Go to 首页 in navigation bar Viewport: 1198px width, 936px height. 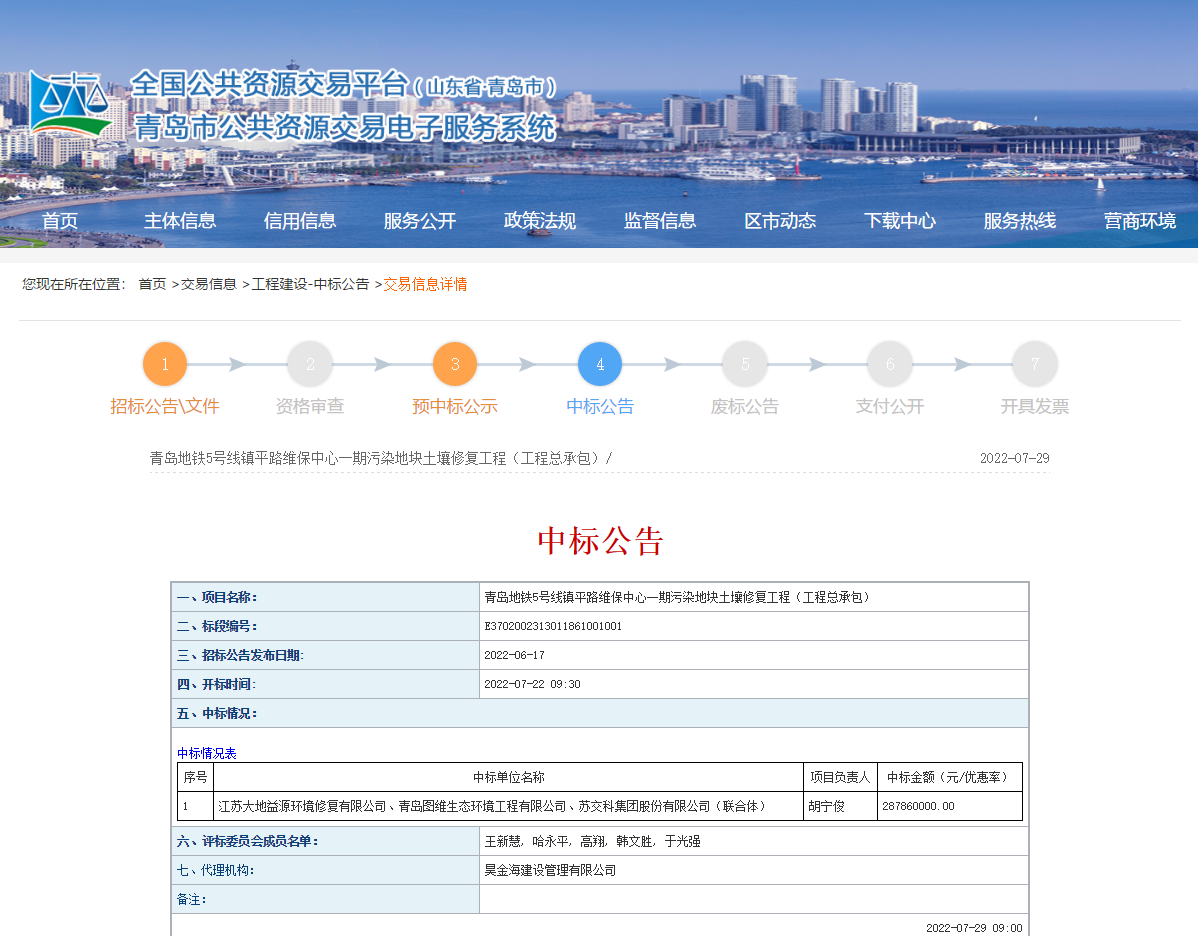pos(60,221)
